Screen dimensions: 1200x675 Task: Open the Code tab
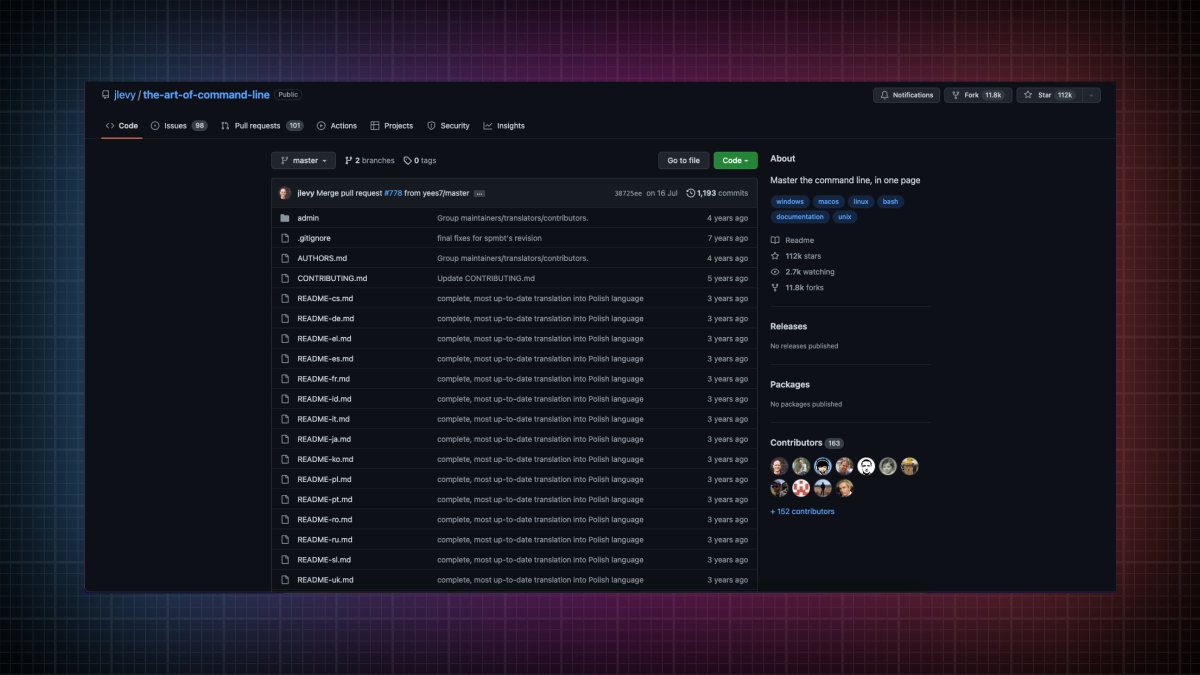click(x=122, y=126)
